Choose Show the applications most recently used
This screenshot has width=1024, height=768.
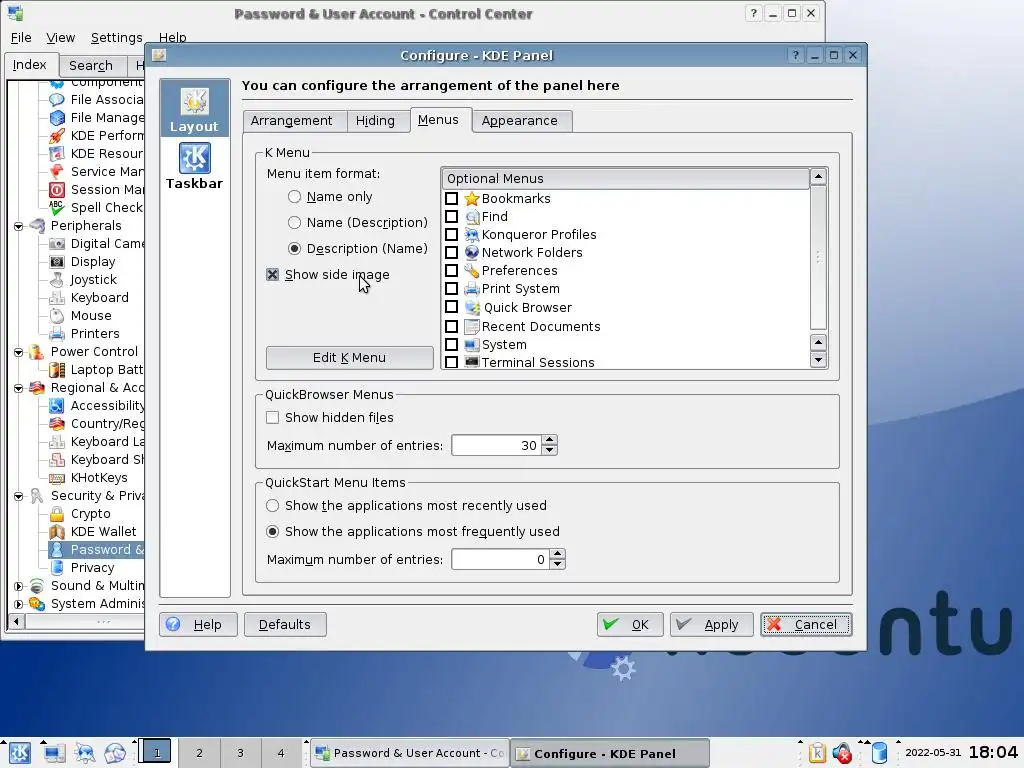pos(272,505)
